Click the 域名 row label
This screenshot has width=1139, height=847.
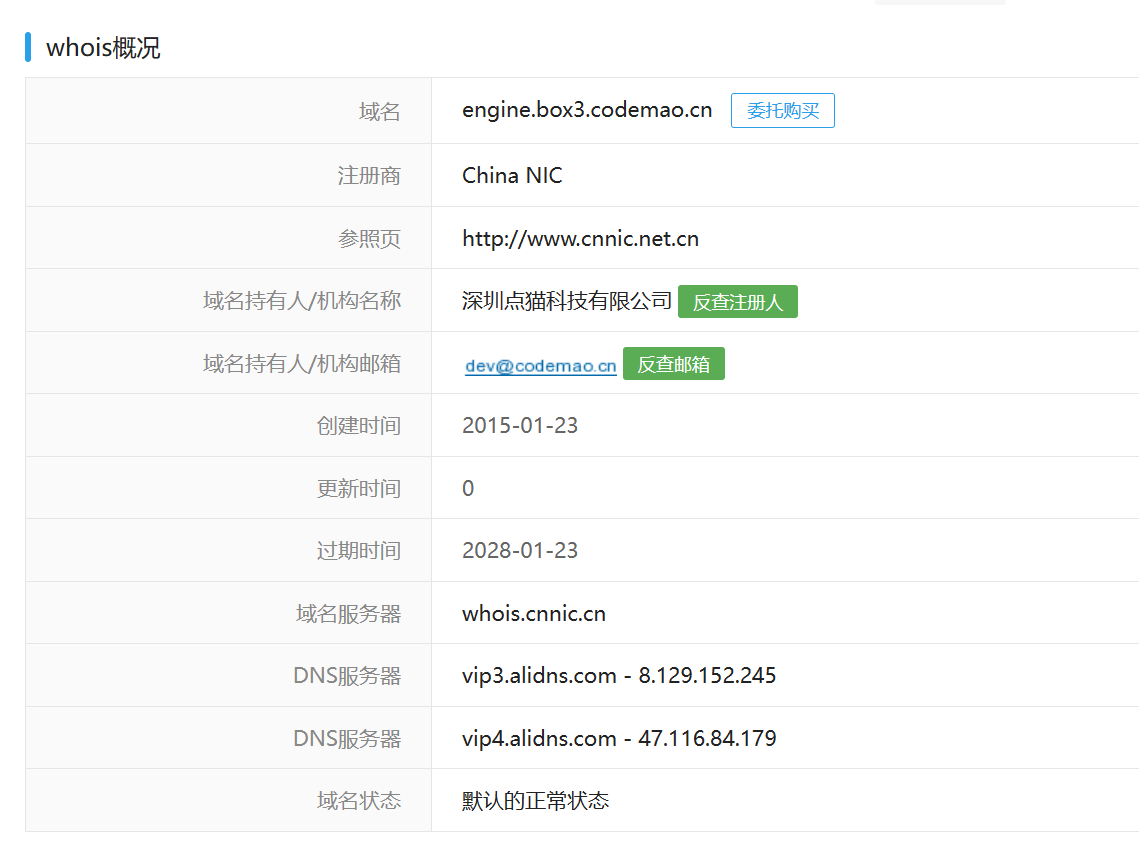click(x=379, y=111)
